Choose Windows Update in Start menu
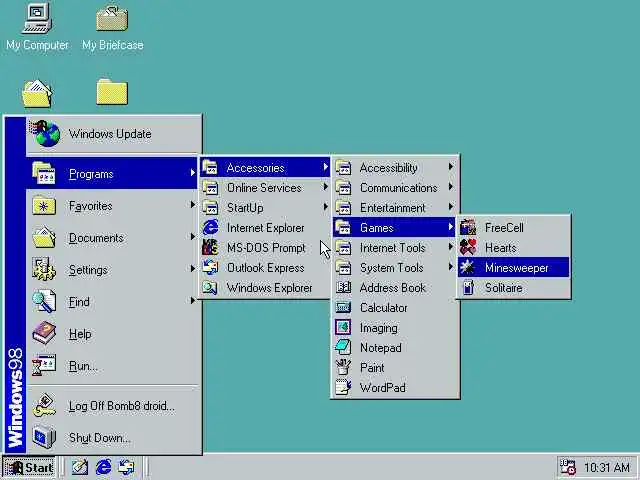The width and height of the screenshot is (640, 480). 113,134
